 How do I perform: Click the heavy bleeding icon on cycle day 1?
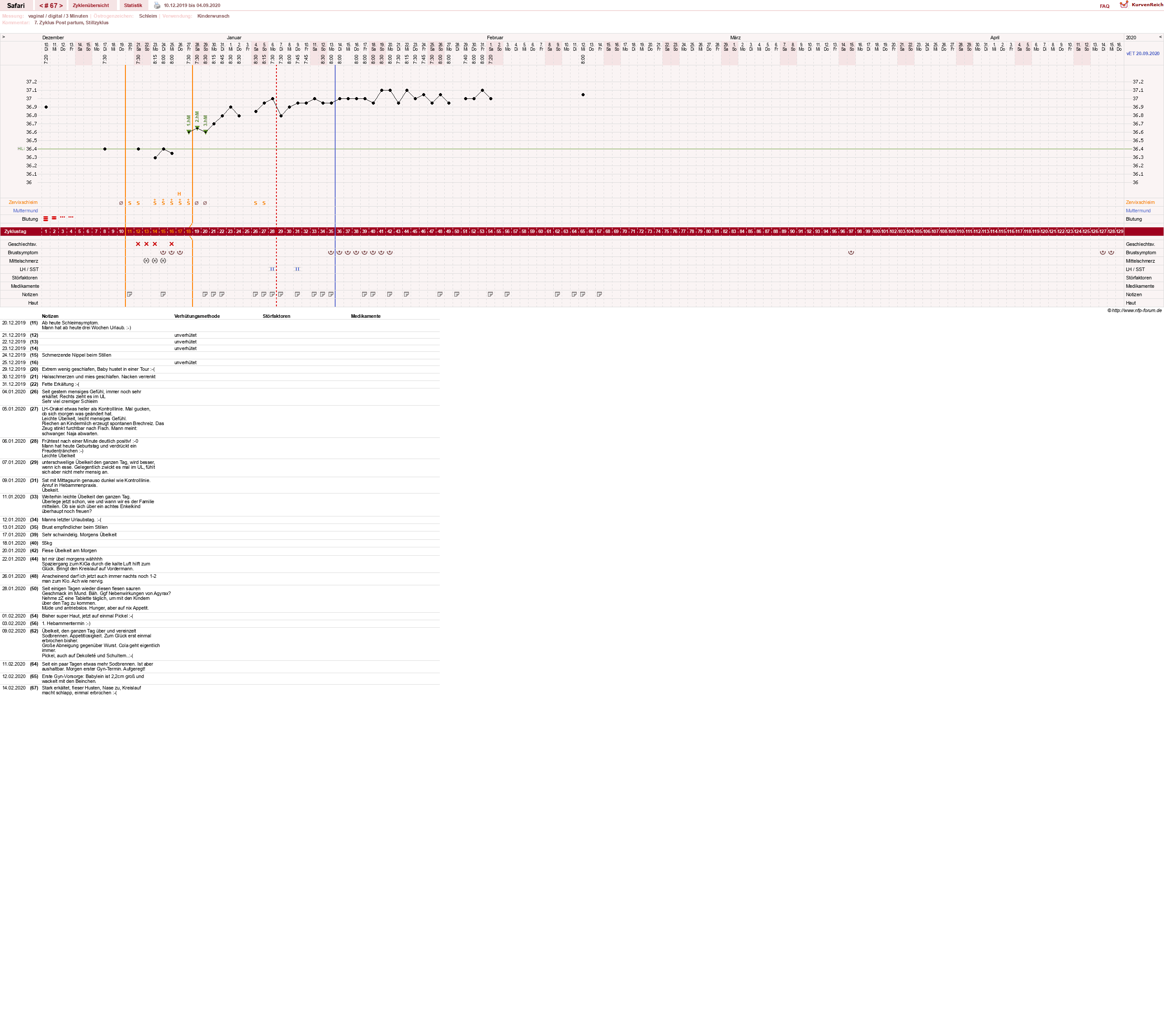(x=45, y=219)
